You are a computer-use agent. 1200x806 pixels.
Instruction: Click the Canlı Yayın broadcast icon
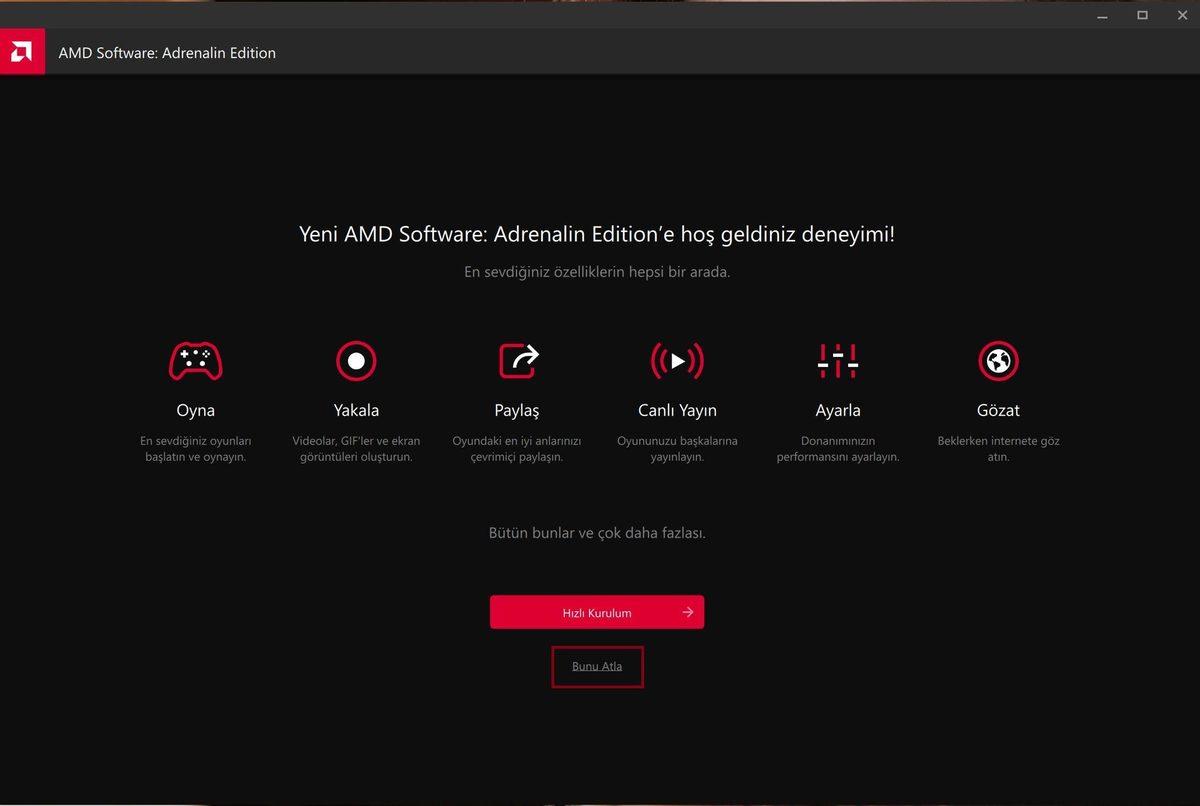[x=677, y=361]
